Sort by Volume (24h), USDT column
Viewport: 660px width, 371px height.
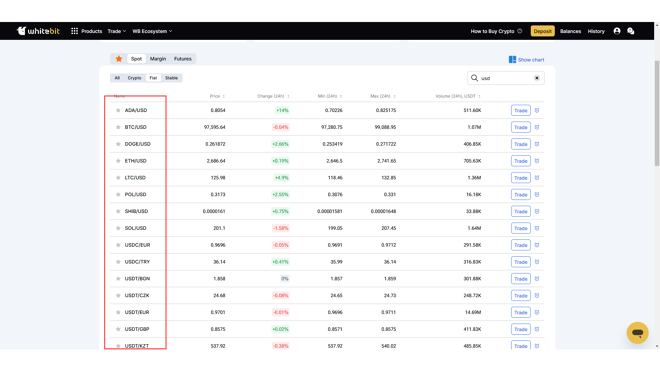458,96
